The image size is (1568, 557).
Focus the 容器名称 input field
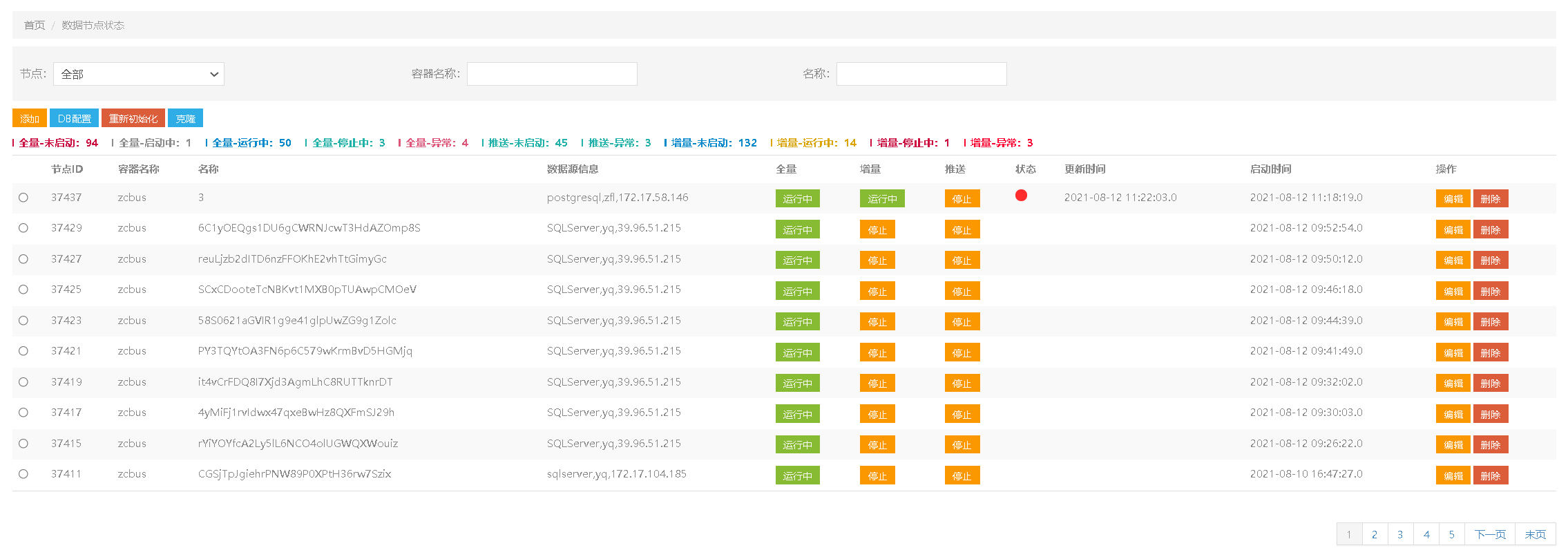pyautogui.click(x=552, y=74)
